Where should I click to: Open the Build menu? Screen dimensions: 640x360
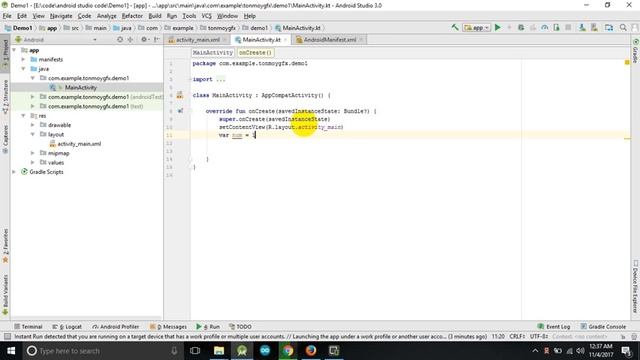click(x=155, y=16)
